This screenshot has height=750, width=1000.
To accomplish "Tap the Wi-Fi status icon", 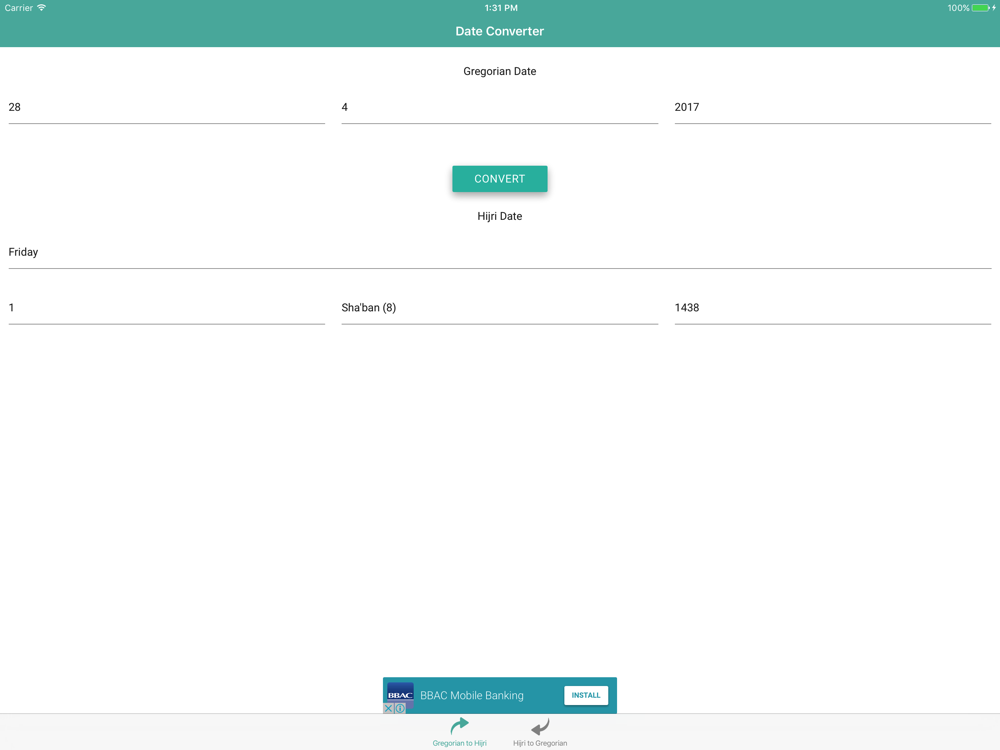I will [41, 8].
